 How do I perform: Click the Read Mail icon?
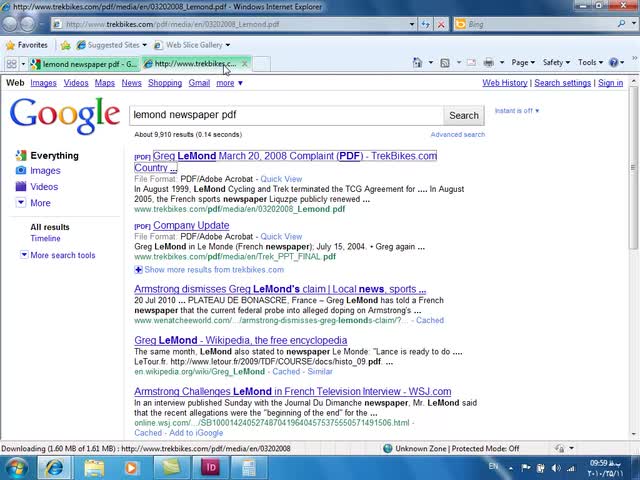(x=471, y=62)
